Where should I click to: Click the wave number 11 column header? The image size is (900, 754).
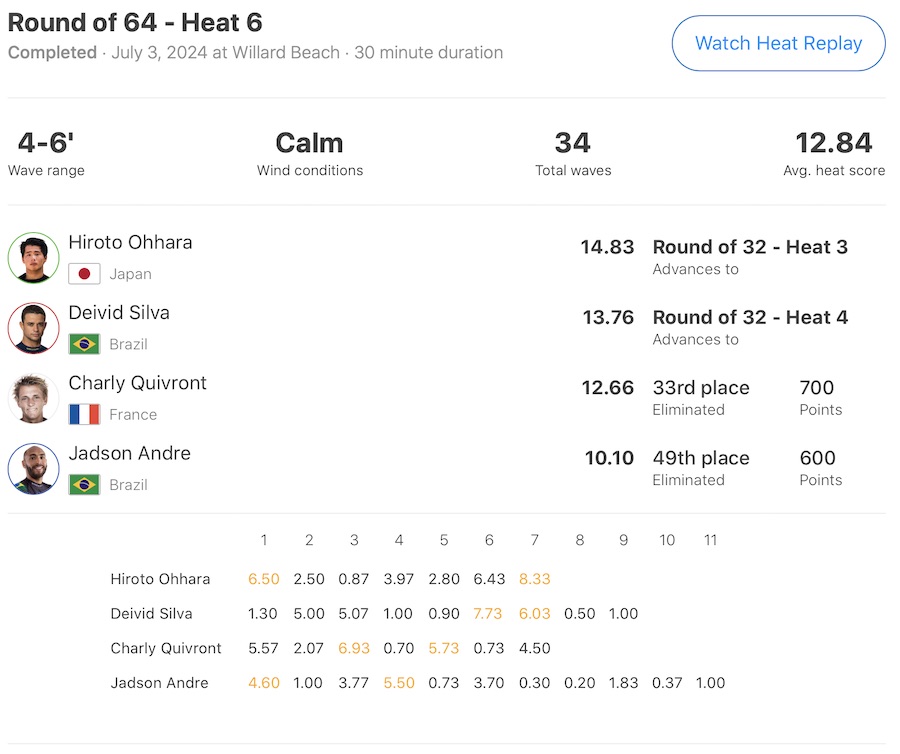coord(710,540)
